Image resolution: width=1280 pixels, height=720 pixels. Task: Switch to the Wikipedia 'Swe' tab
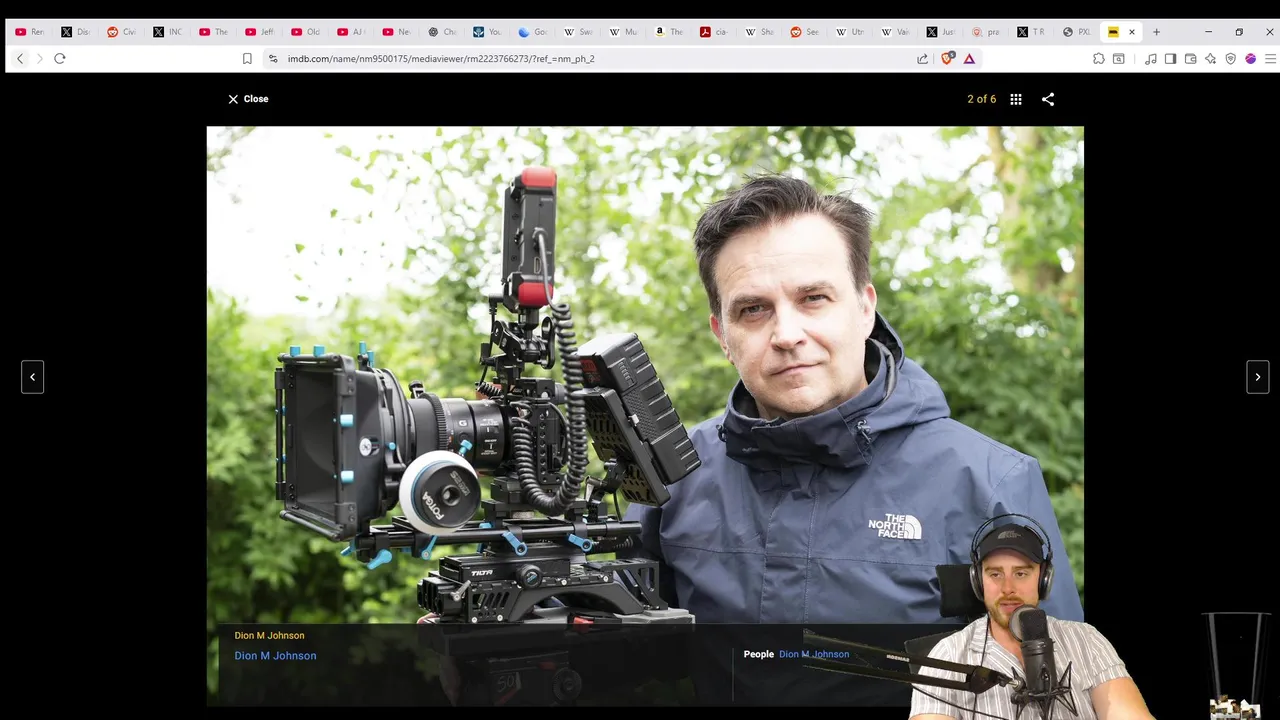tap(578, 32)
